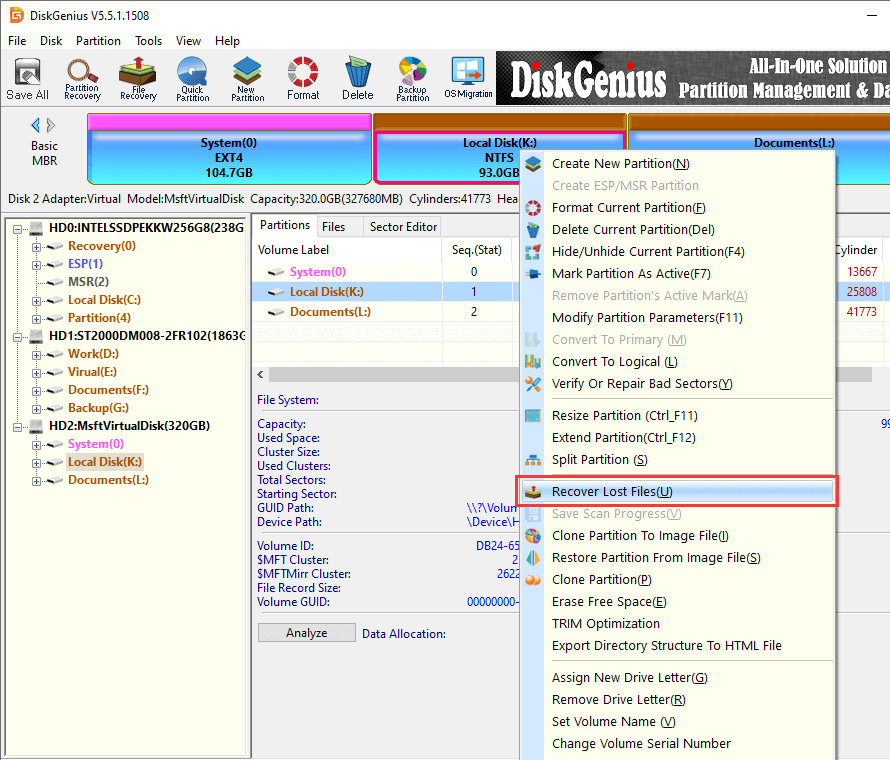Switch to the Sector Editor tab
Image resolution: width=890 pixels, height=760 pixels.
pyautogui.click(x=403, y=227)
